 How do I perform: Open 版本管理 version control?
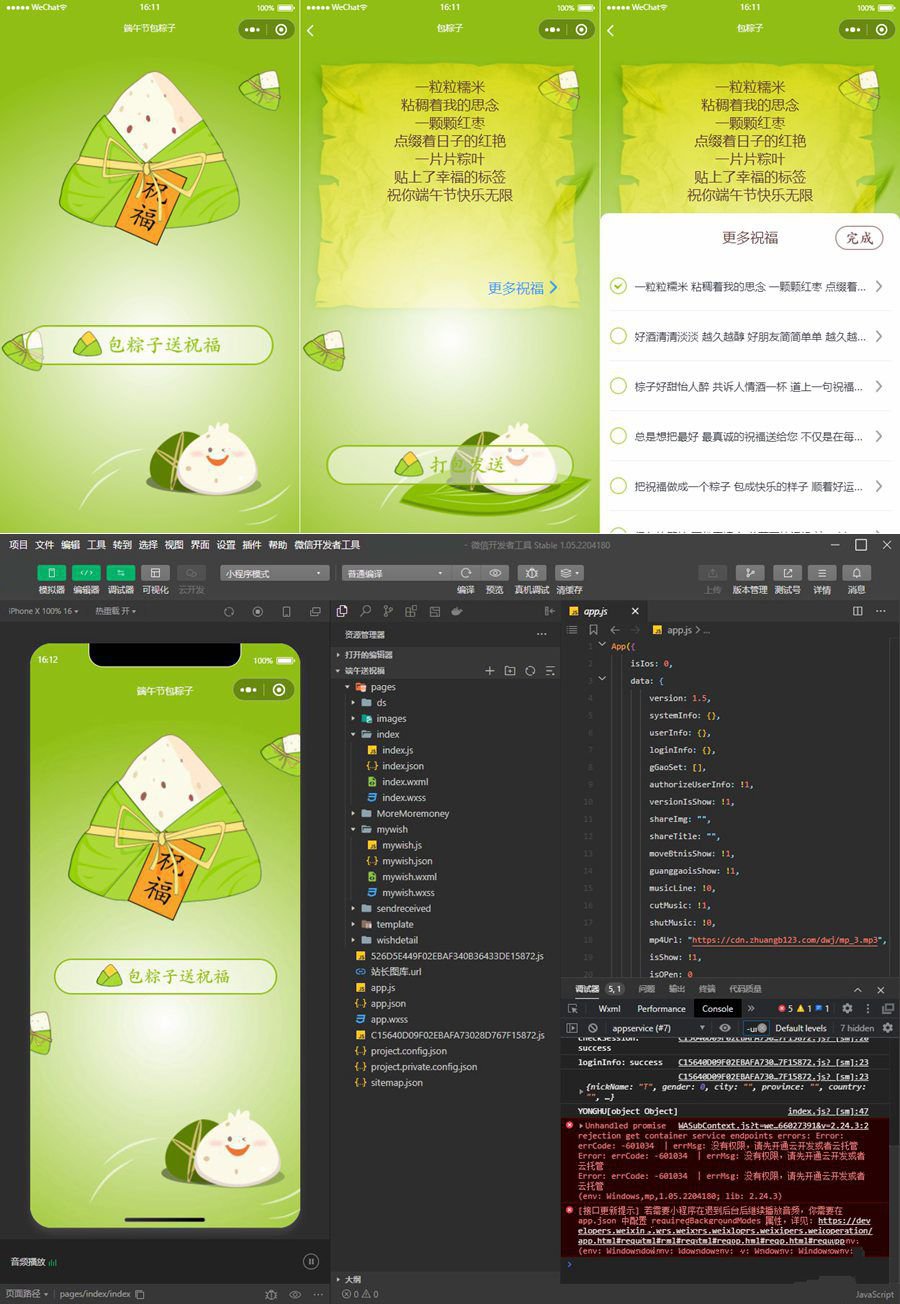(x=749, y=573)
